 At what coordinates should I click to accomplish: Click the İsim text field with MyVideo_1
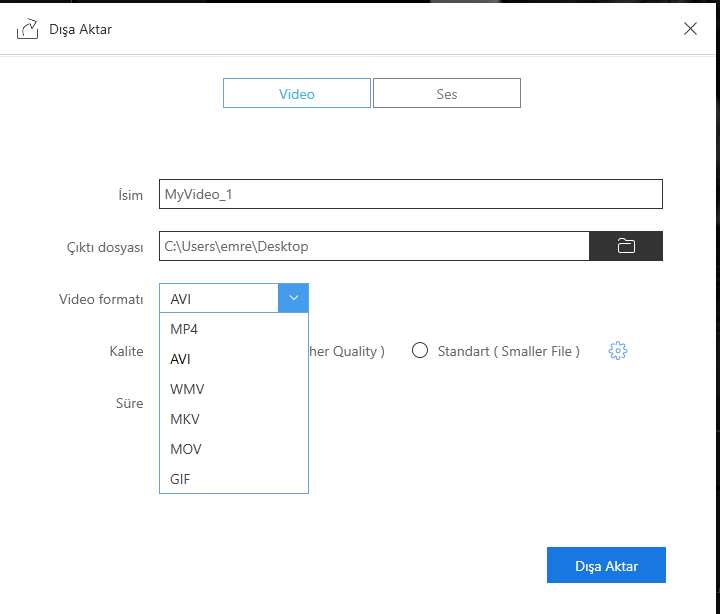tap(410, 194)
